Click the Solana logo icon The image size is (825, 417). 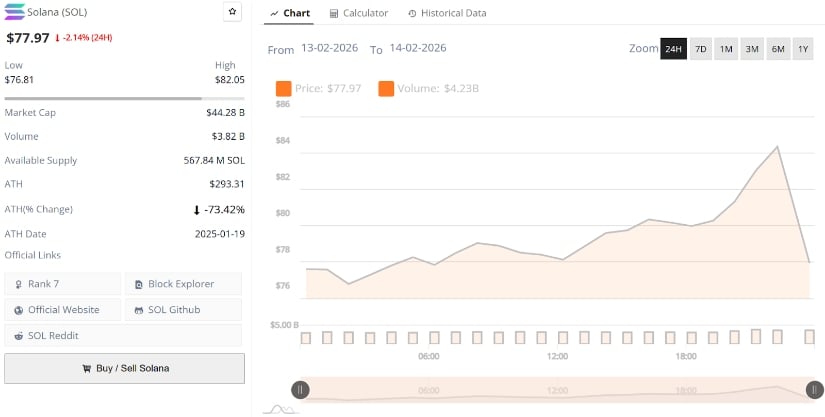pyautogui.click(x=14, y=11)
